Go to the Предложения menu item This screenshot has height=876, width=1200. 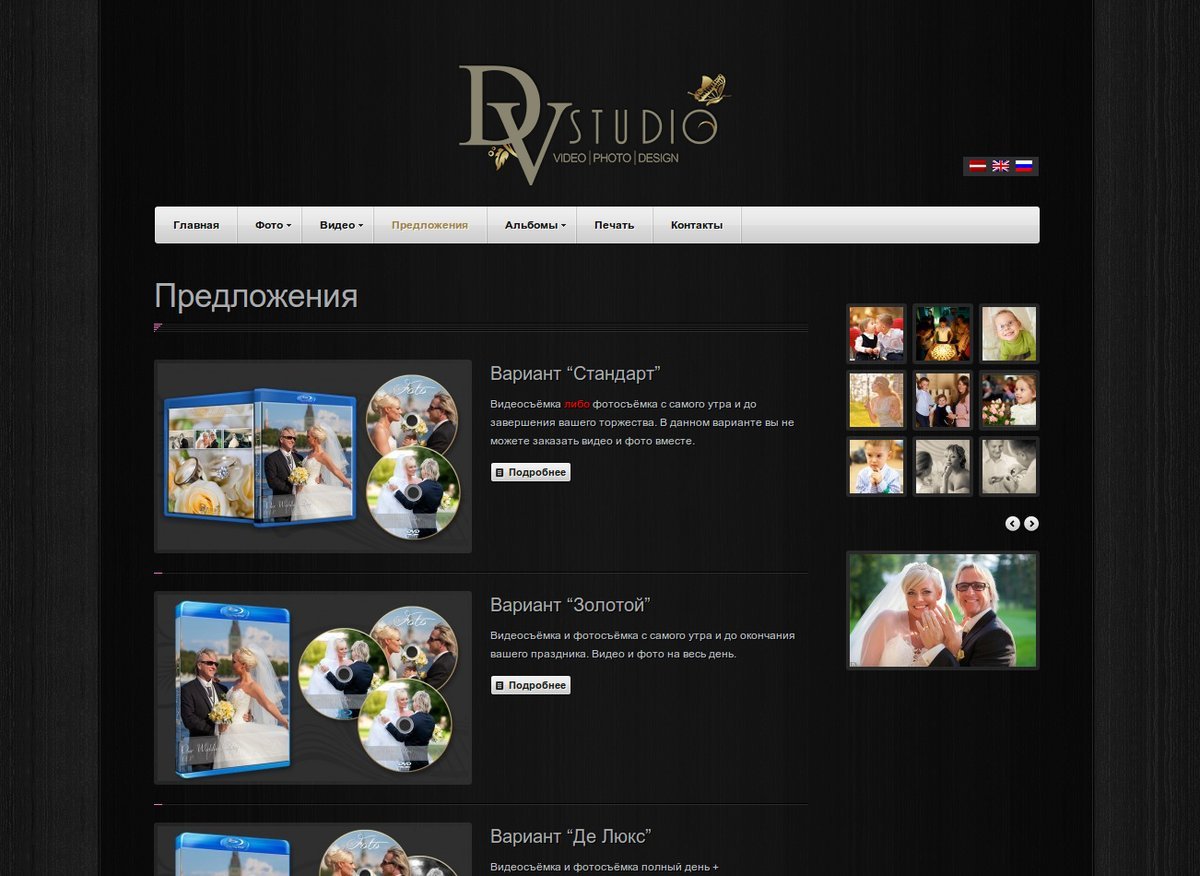[x=430, y=225]
